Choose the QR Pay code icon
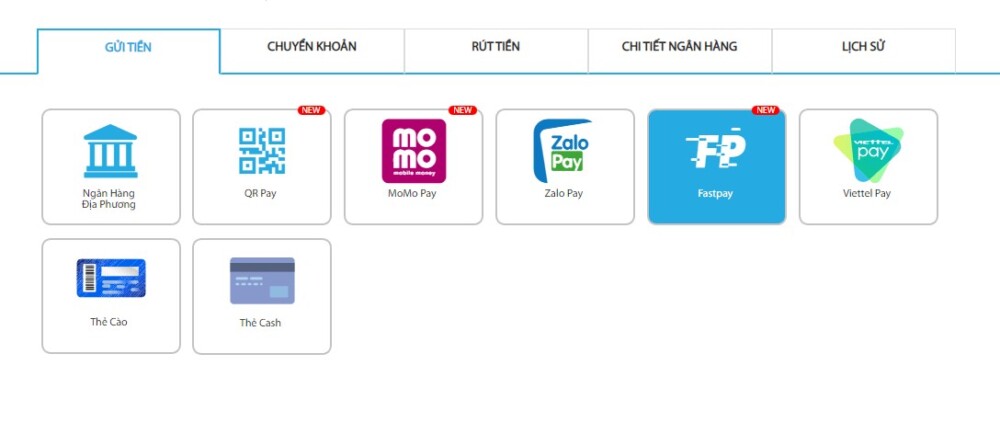 point(261,151)
